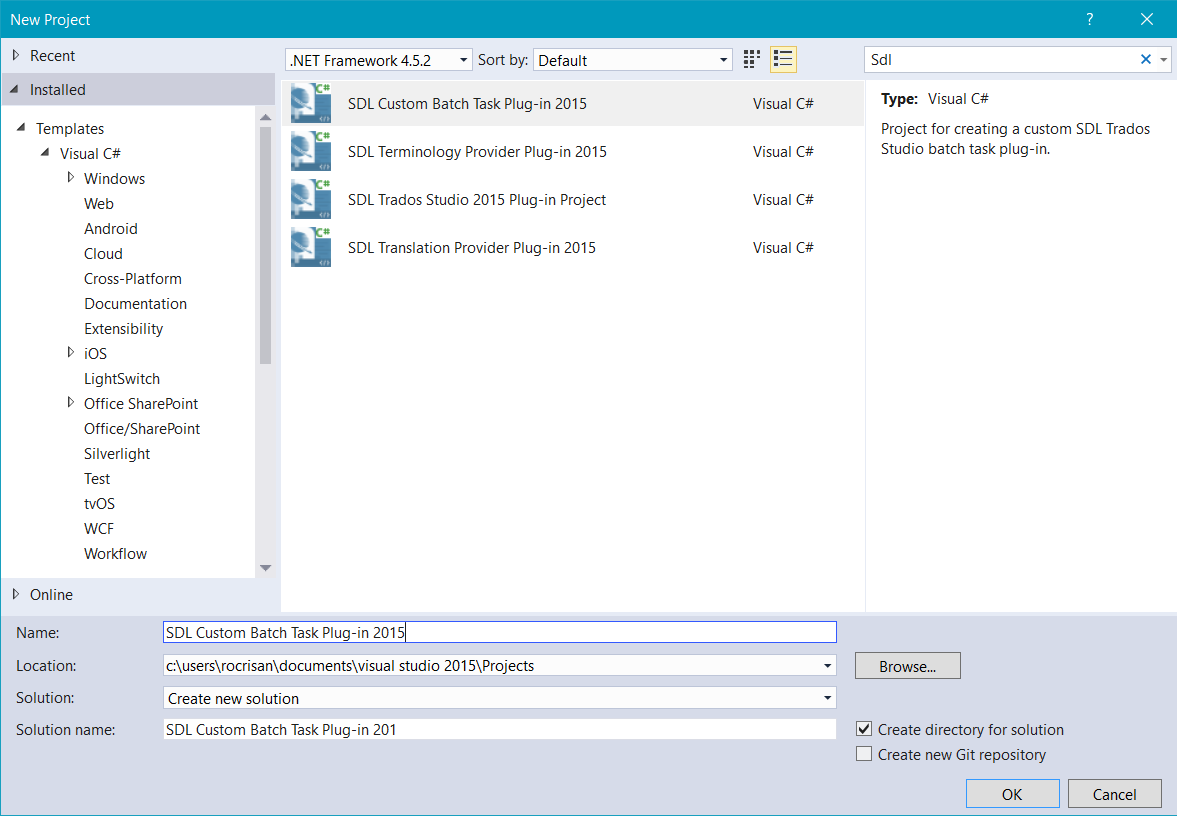Open the search box options dropdown arrow
The width and height of the screenshot is (1177, 816).
[1163, 59]
